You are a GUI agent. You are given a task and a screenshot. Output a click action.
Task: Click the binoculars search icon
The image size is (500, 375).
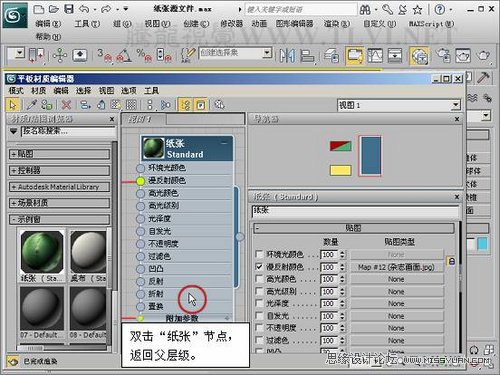365,10
